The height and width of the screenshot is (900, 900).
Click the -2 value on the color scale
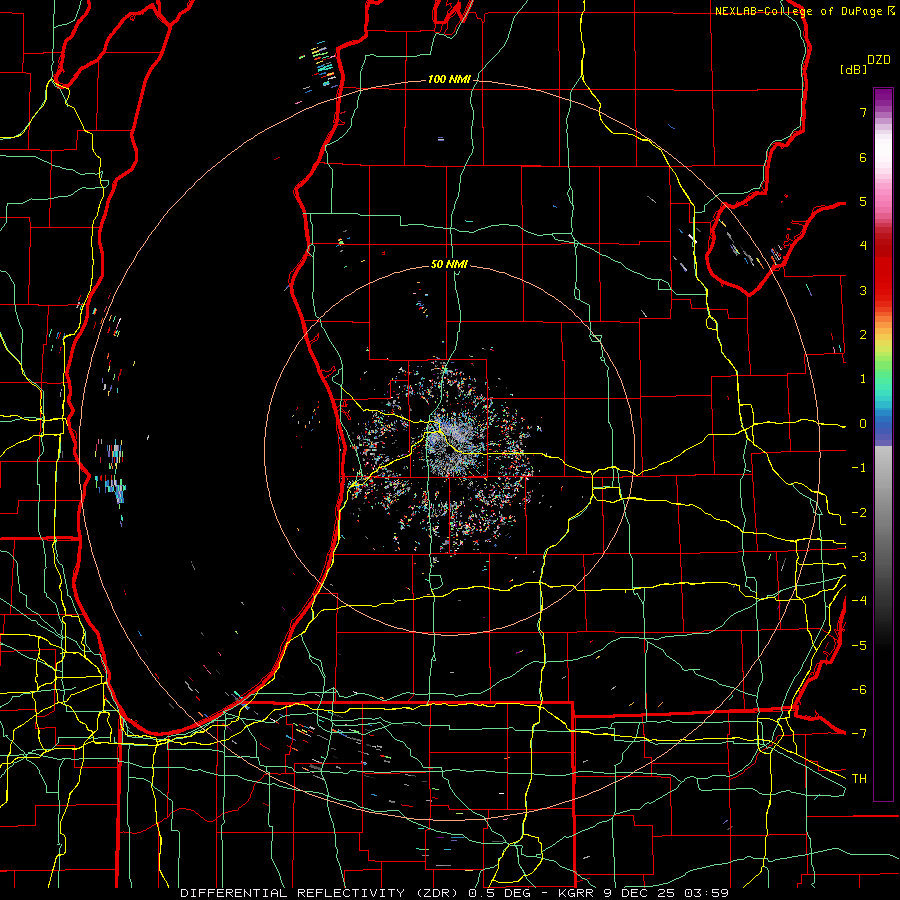859,513
